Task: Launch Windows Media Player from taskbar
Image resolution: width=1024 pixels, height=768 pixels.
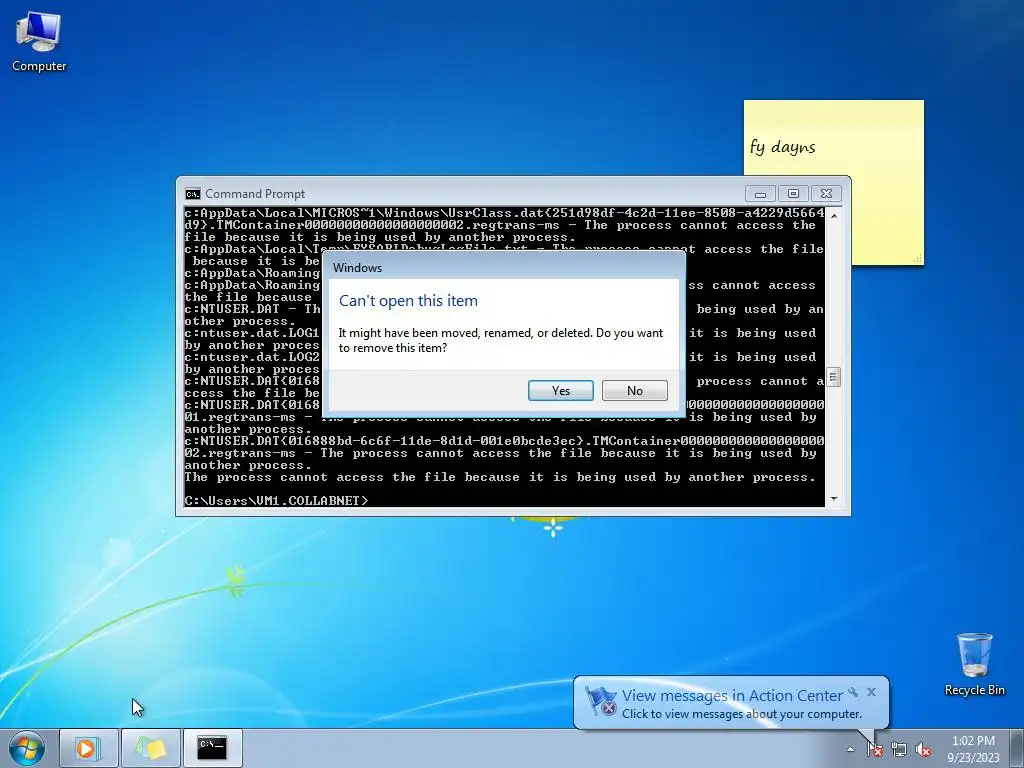Action: pyautogui.click(x=89, y=748)
